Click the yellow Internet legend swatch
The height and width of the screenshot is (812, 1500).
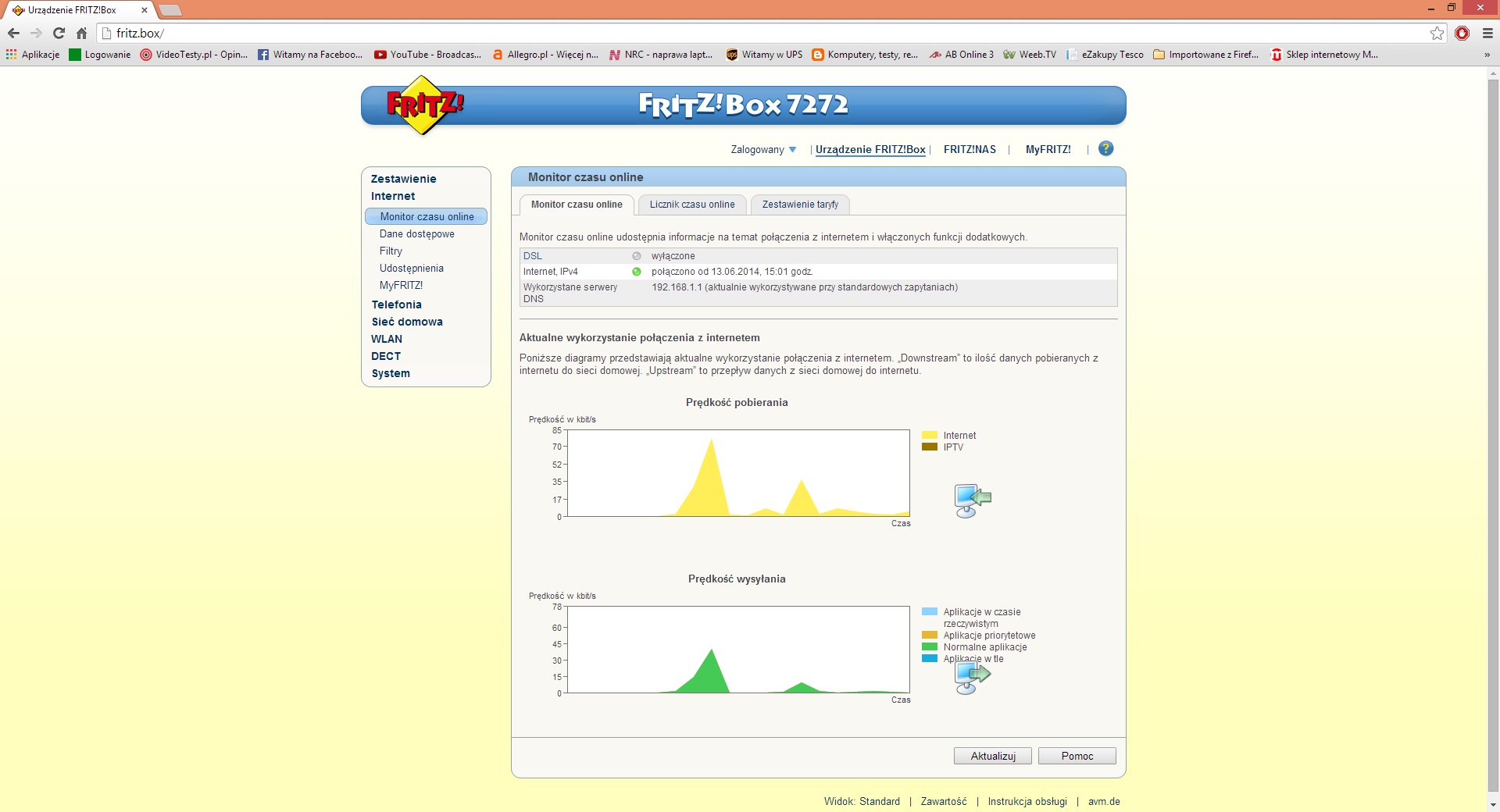(x=930, y=435)
